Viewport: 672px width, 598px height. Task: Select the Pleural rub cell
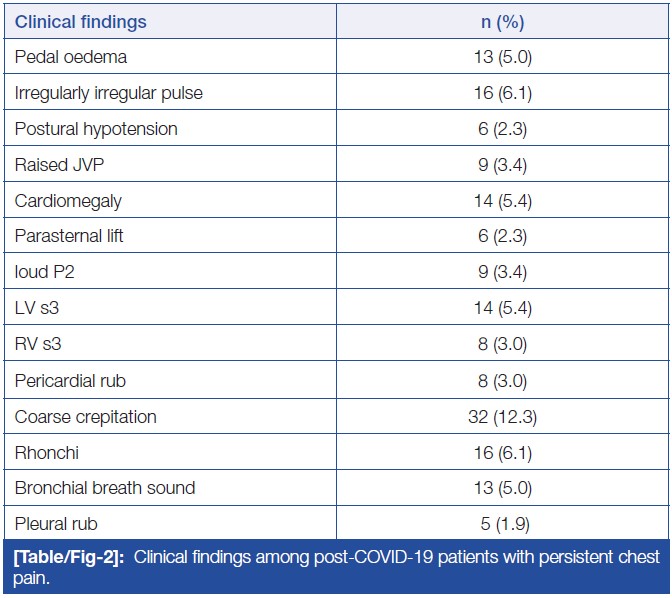point(56,524)
